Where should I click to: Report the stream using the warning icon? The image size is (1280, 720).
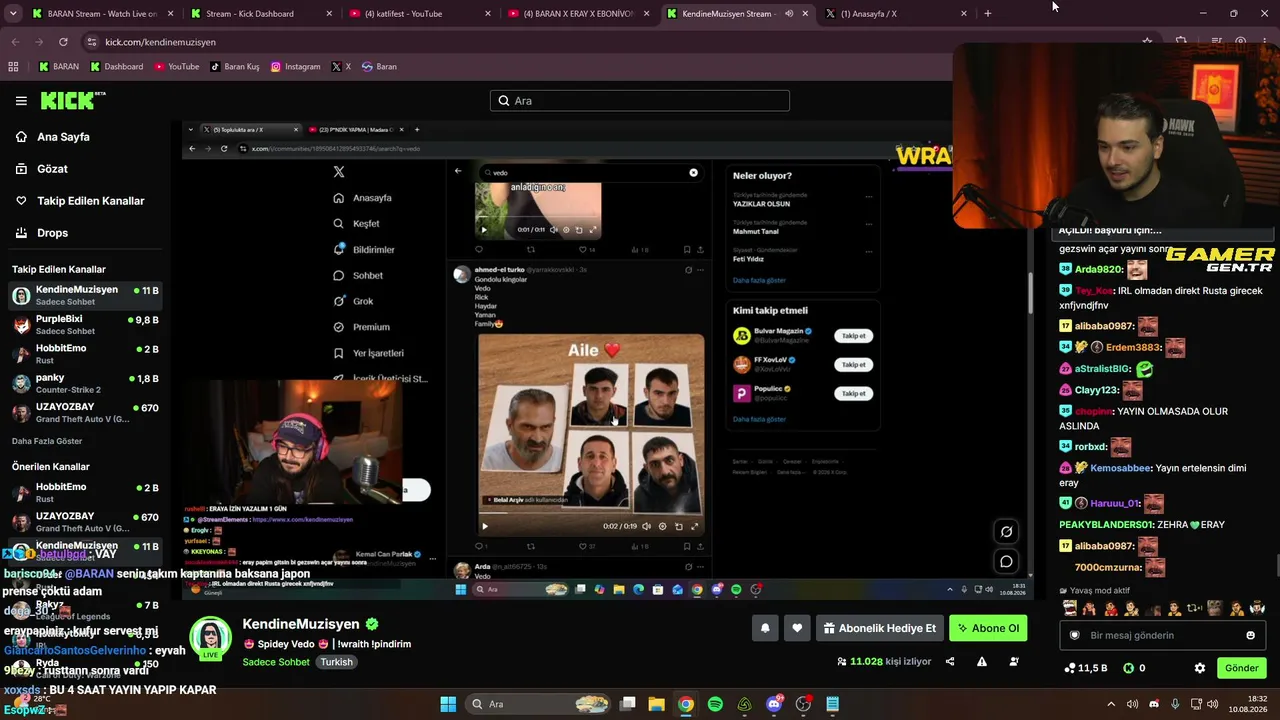point(982,661)
